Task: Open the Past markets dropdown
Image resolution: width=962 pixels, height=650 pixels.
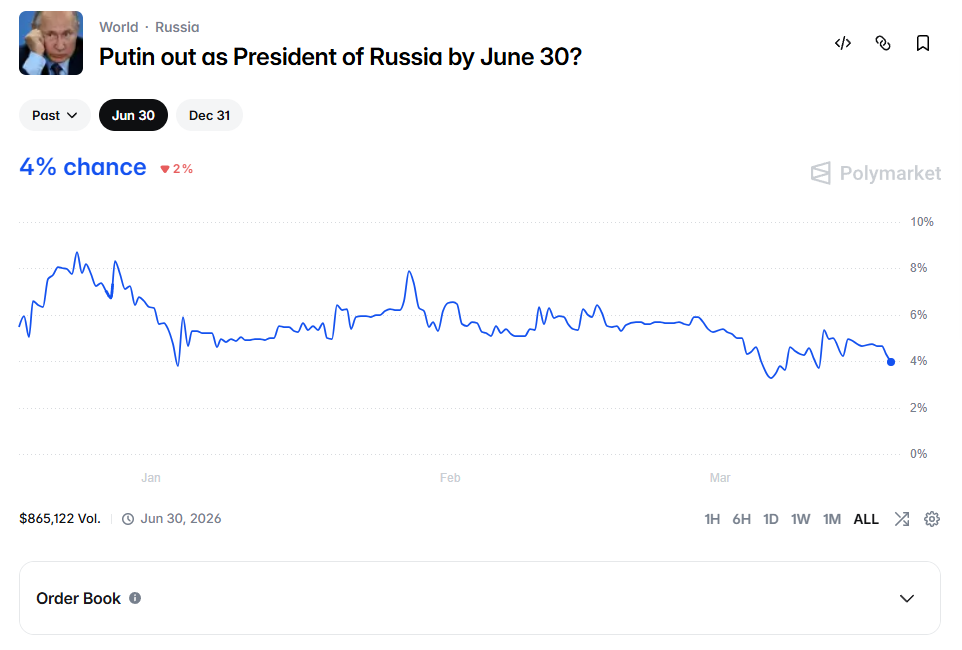Action: click(55, 115)
